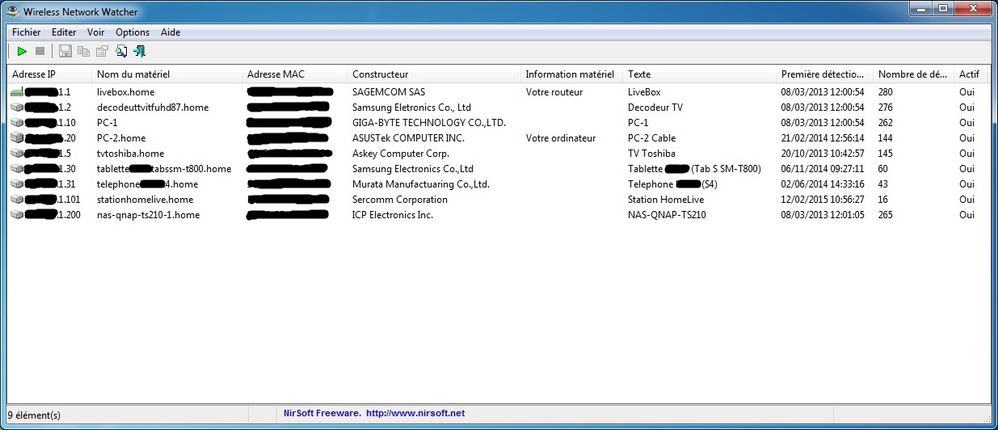Click device icon of decodeuttvitfuhd87.home row
Viewport: 998px width, 430px height.
coord(17,108)
